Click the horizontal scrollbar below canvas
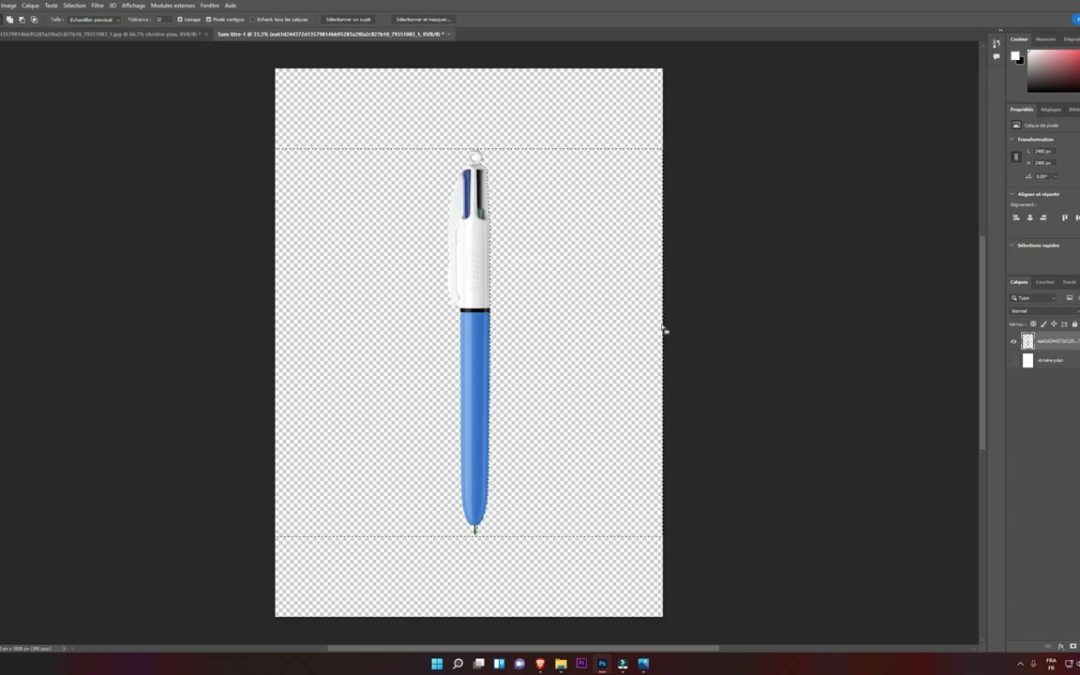The image size is (1080, 675). (523, 648)
